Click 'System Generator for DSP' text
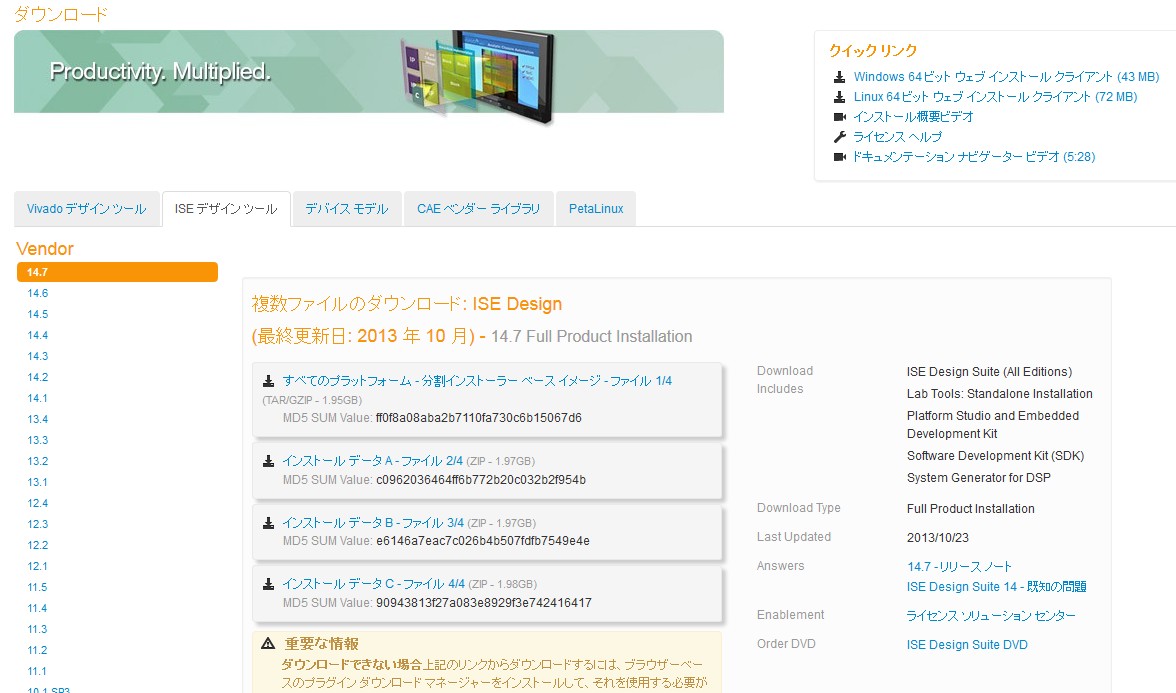1176x693 pixels. pyautogui.click(x=979, y=478)
